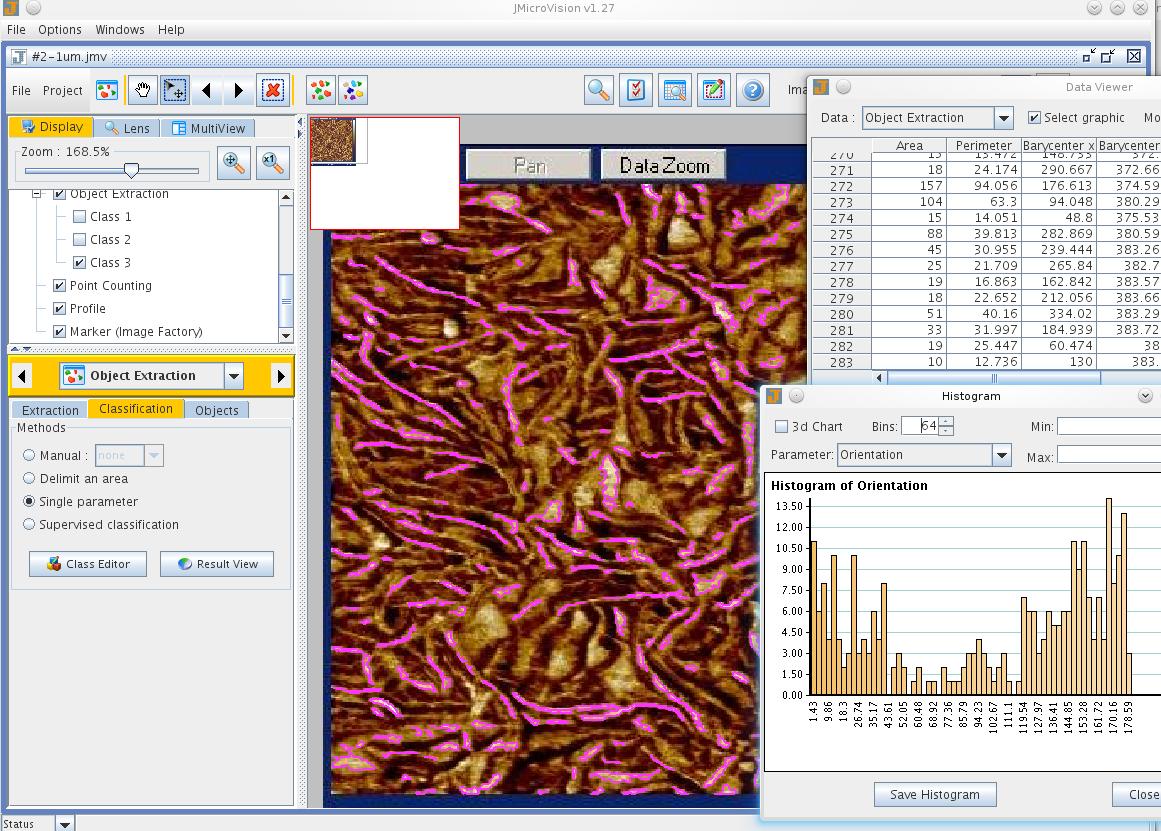The height and width of the screenshot is (831, 1161).
Task: Toggle the 3d Chart checkbox
Action: (x=782, y=426)
